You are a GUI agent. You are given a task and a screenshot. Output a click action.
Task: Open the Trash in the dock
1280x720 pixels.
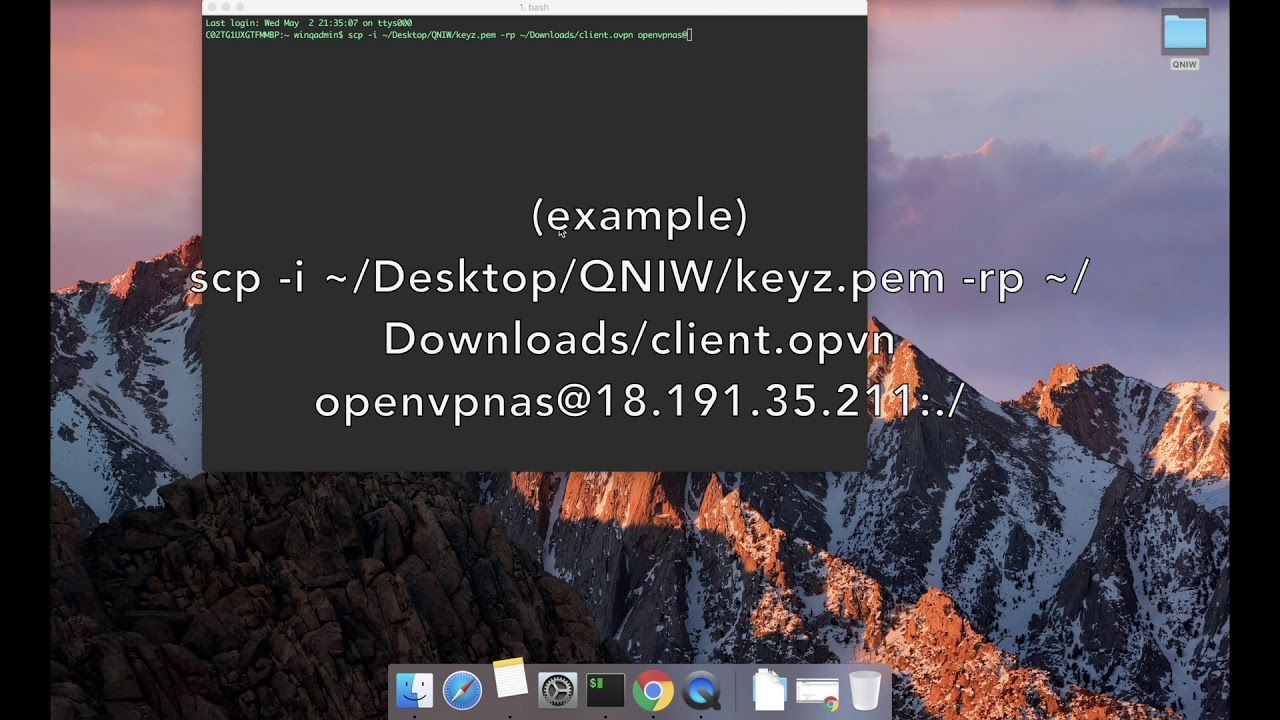pyautogui.click(x=865, y=690)
